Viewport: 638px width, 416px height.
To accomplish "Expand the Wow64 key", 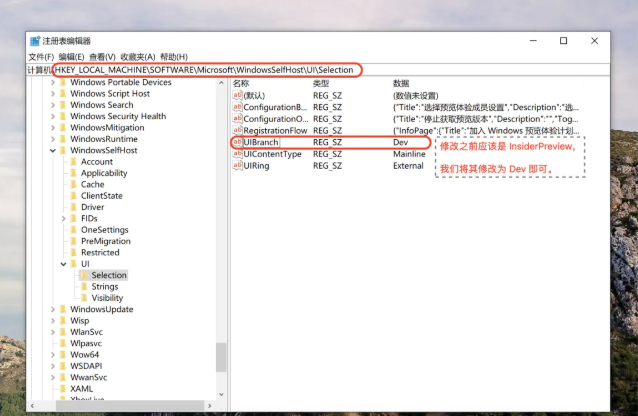I will pos(53,355).
